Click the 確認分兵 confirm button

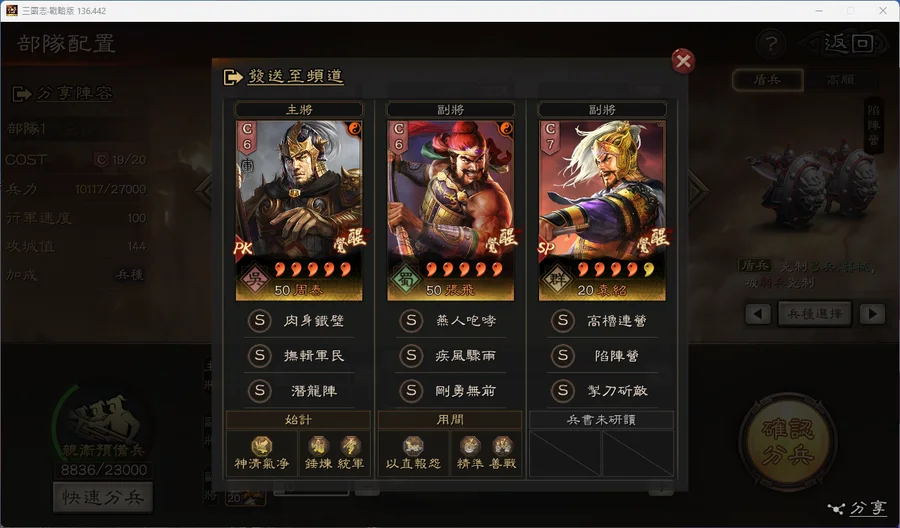pyautogui.click(x=788, y=442)
